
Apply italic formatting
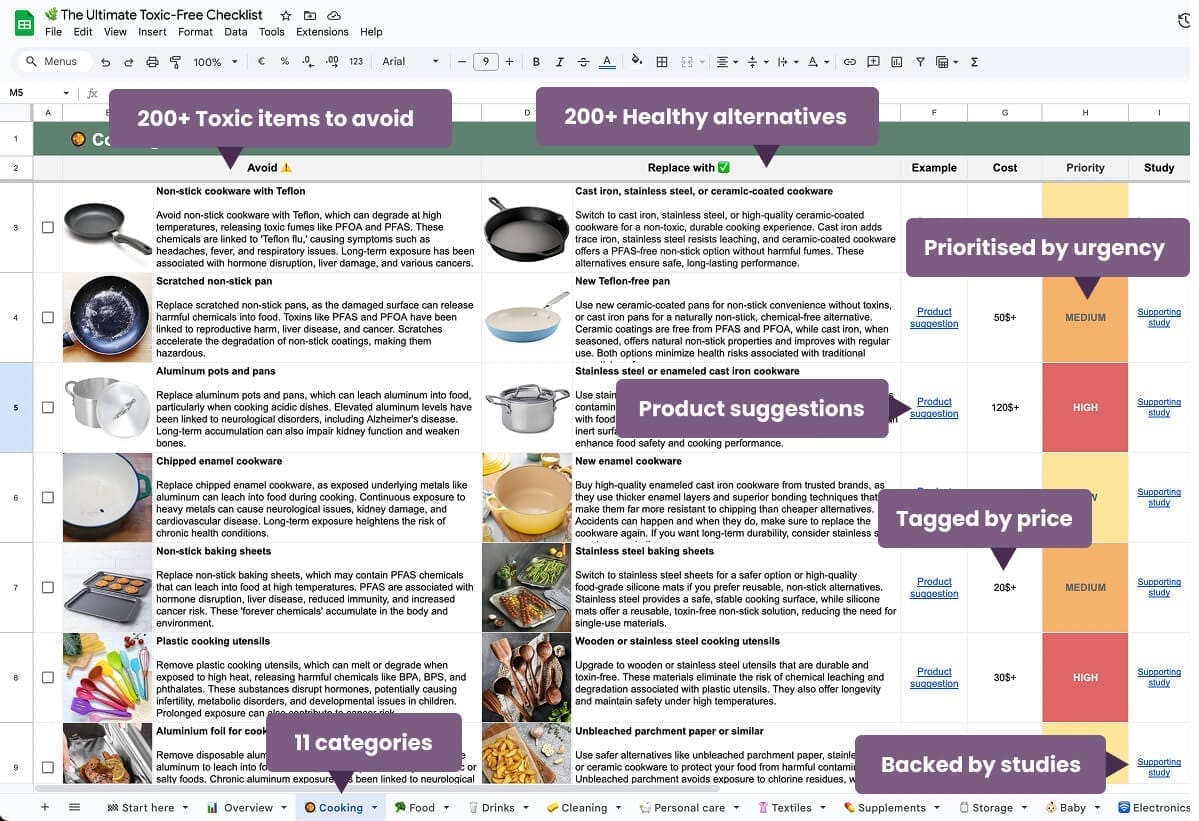coord(560,62)
